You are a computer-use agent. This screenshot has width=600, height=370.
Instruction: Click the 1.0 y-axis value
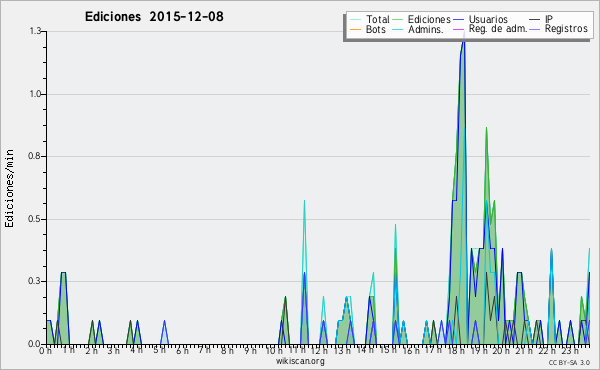coord(35,94)
